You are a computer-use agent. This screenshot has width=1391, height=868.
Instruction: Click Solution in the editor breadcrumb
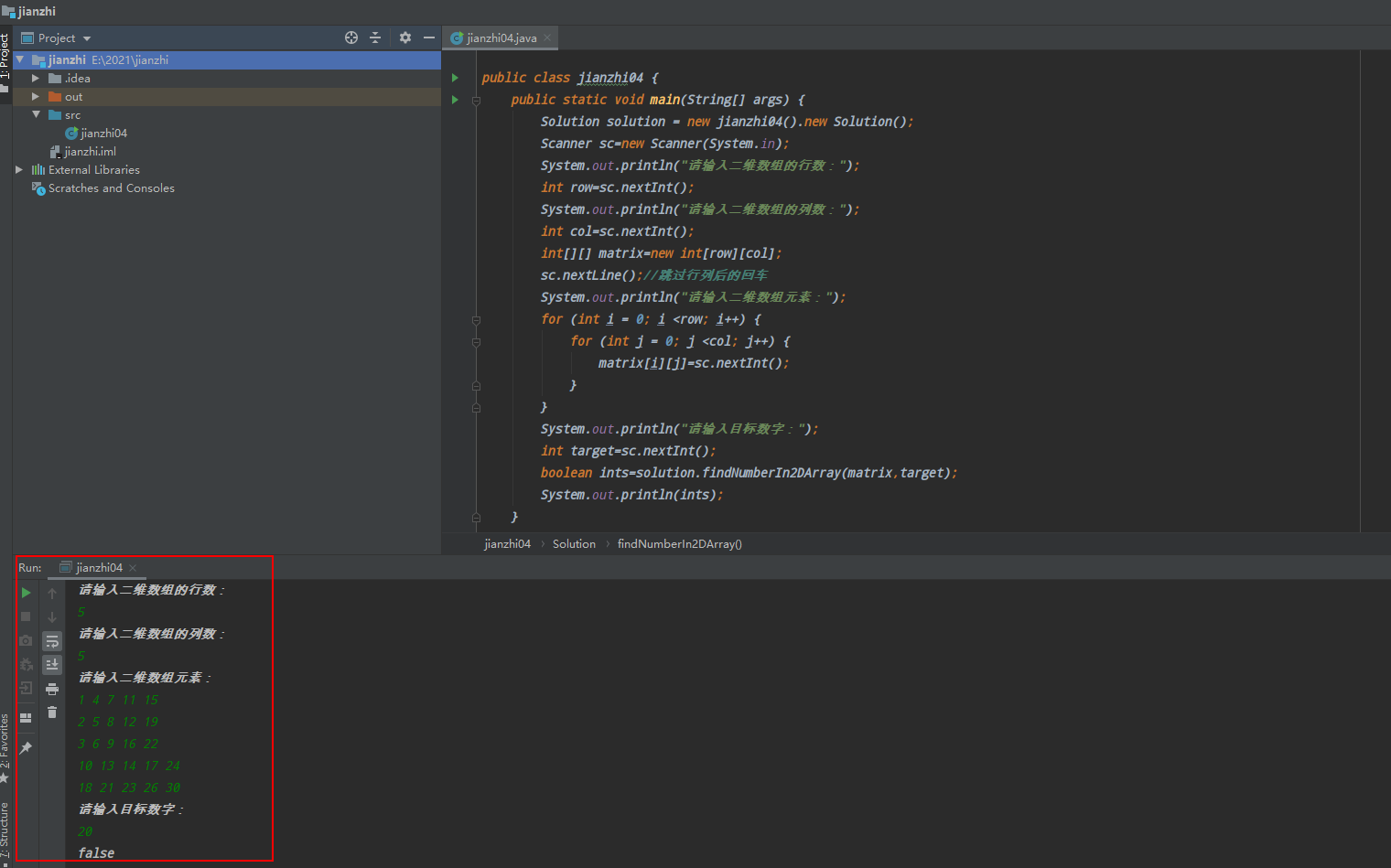pyautogui.click(x=574, y=543)
